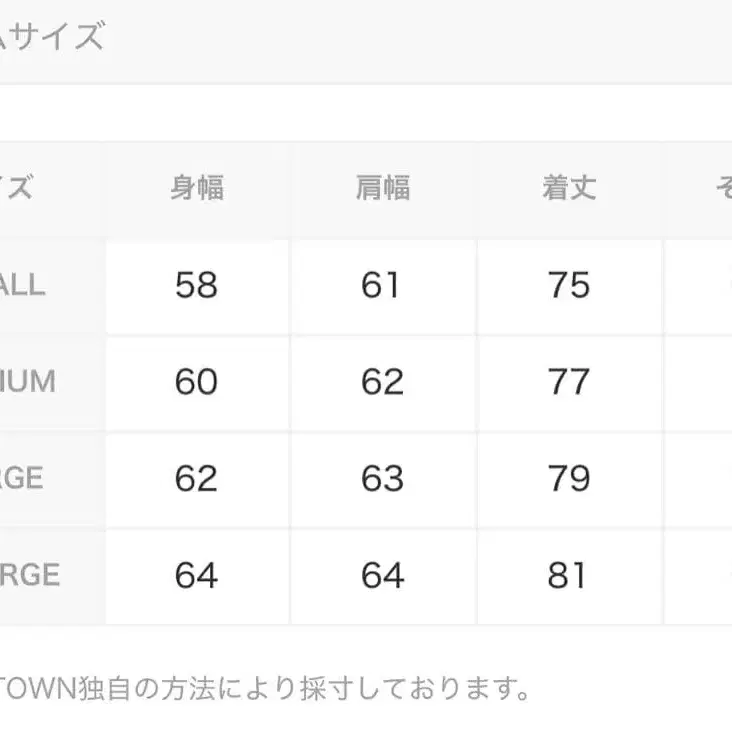Click the 身幅 column header
The height and width of the screenshot is (732, 732).
(197, 188)
